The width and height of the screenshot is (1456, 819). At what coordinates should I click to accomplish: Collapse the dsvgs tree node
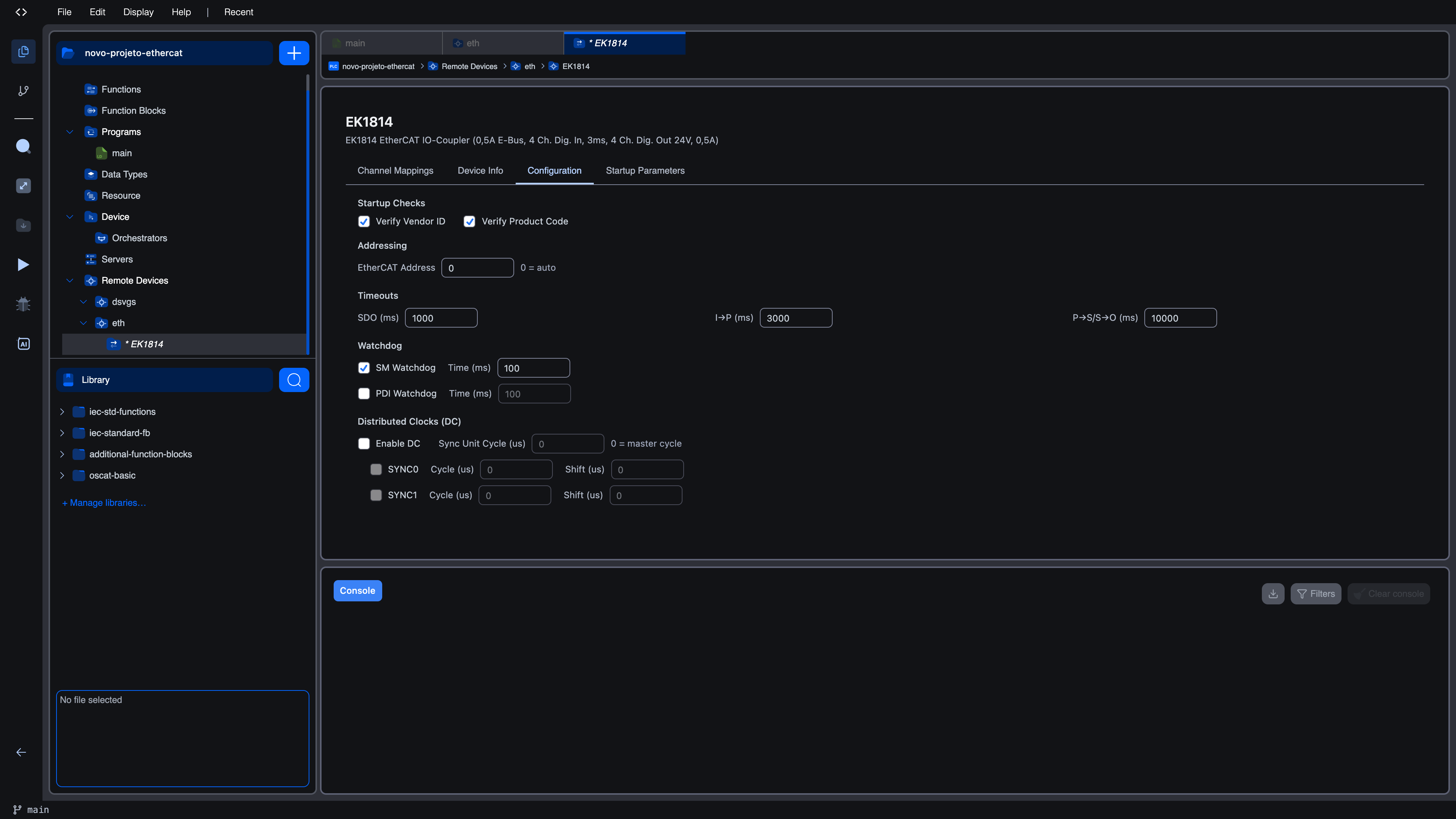coord(84,302)
